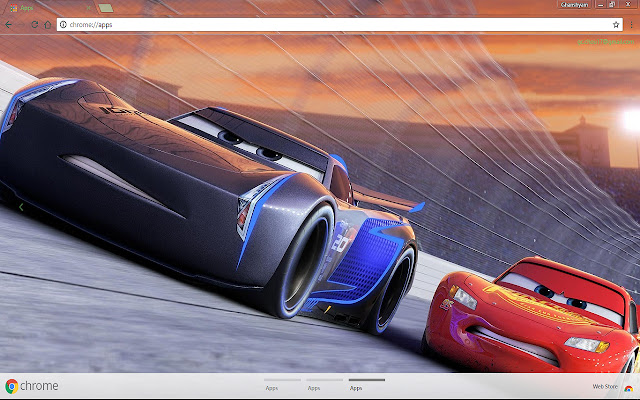Open a new tab
Screen dimensions: 640x400
[106, 8]
